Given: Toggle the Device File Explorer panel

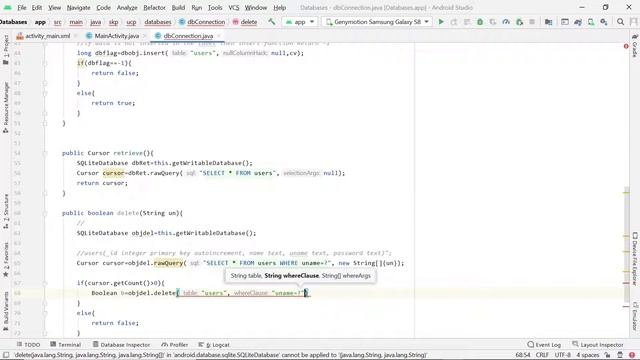Looking at the screenshot, I should click(635, 259).
